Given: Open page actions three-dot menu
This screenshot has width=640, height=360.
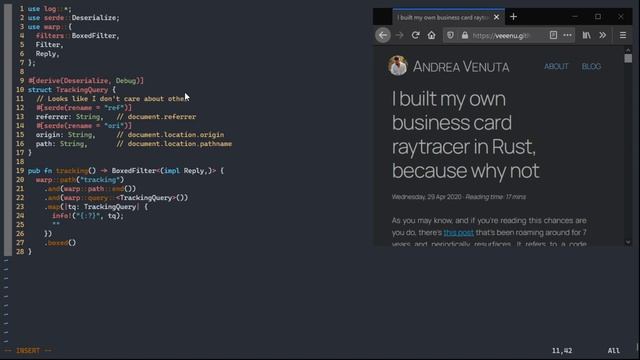Looking at the screenshot, I should coord(567,35).
